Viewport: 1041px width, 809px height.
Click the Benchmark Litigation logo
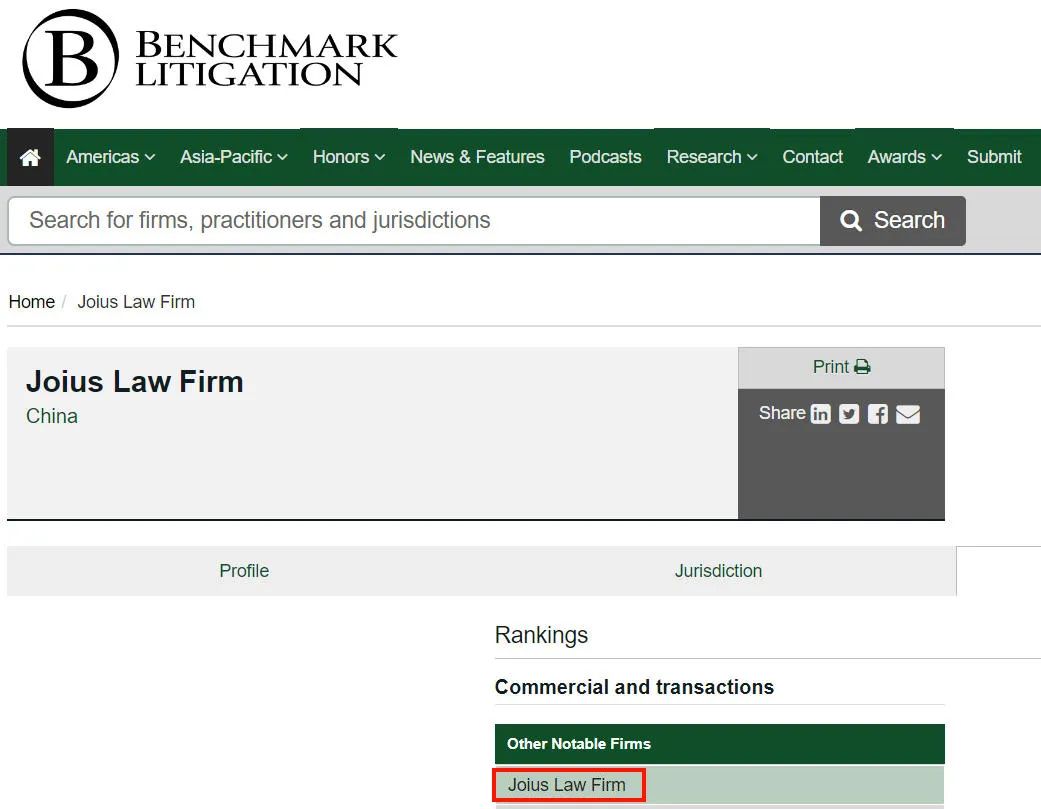(x=210, y=58)
